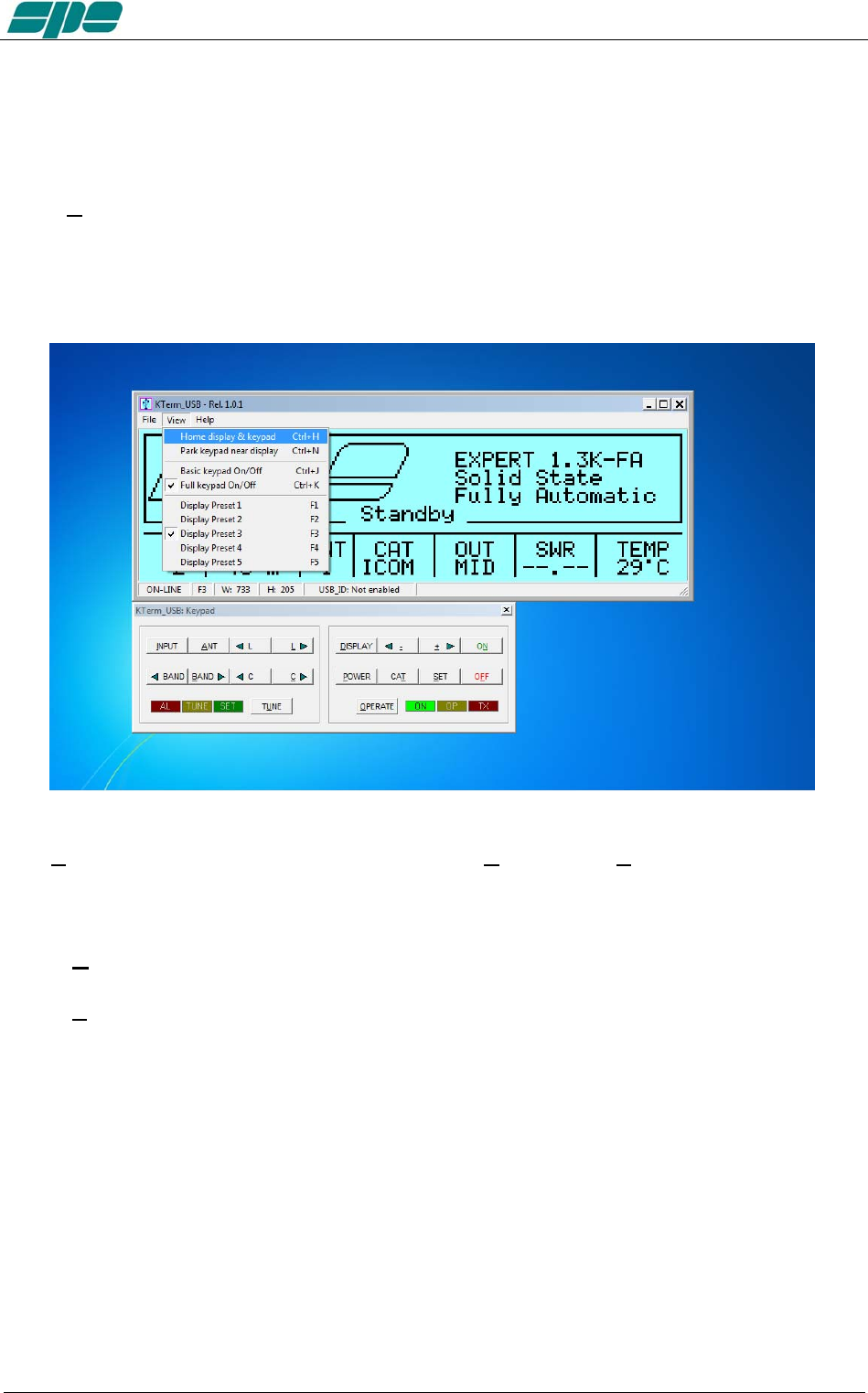Click the KTerm_USB application title icon
The width and height of the screenshot is (868, 1393).
pyautogui.click(x=145, y=403)
